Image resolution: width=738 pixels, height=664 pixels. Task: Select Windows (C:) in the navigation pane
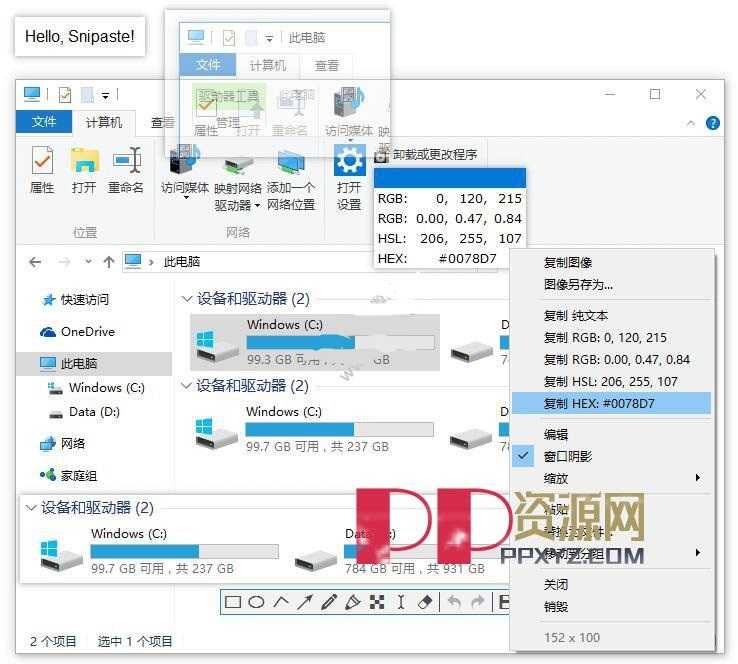pyautogui.click(x=96, y=388)
